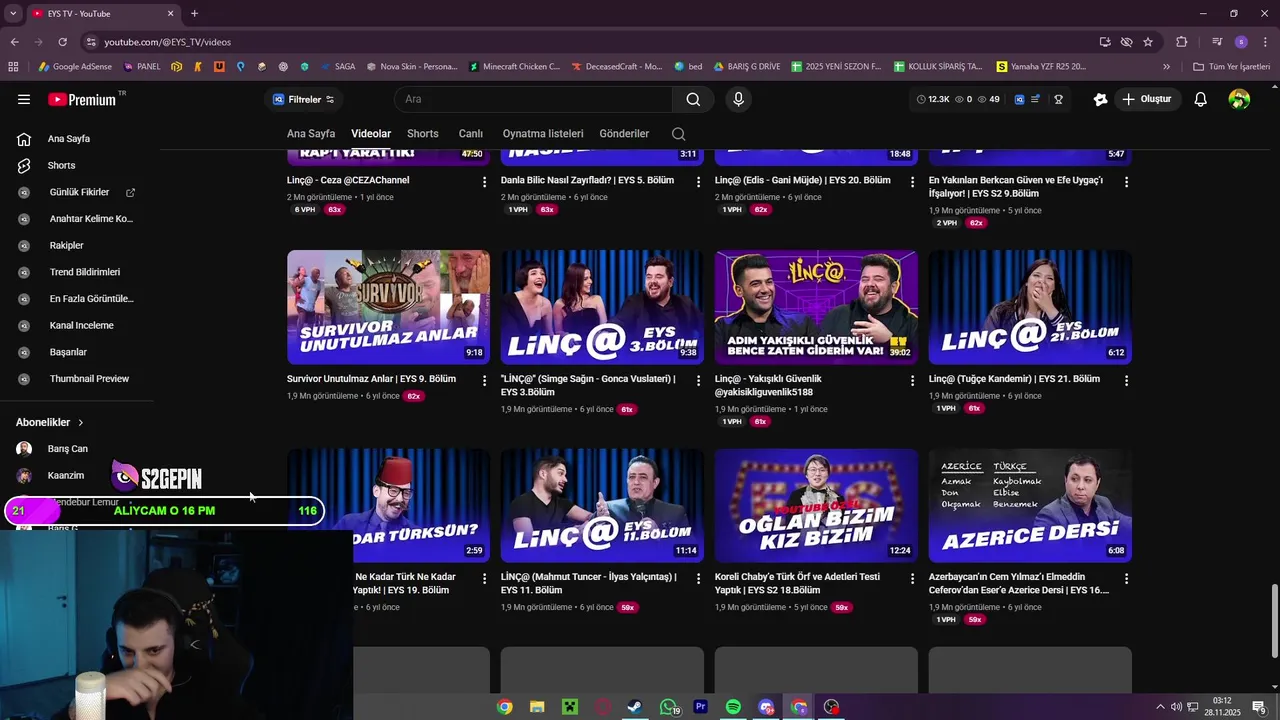Open Premiere Pro from the taskbar
This screenshot has height=720, width=1280.
pos(700,707)
